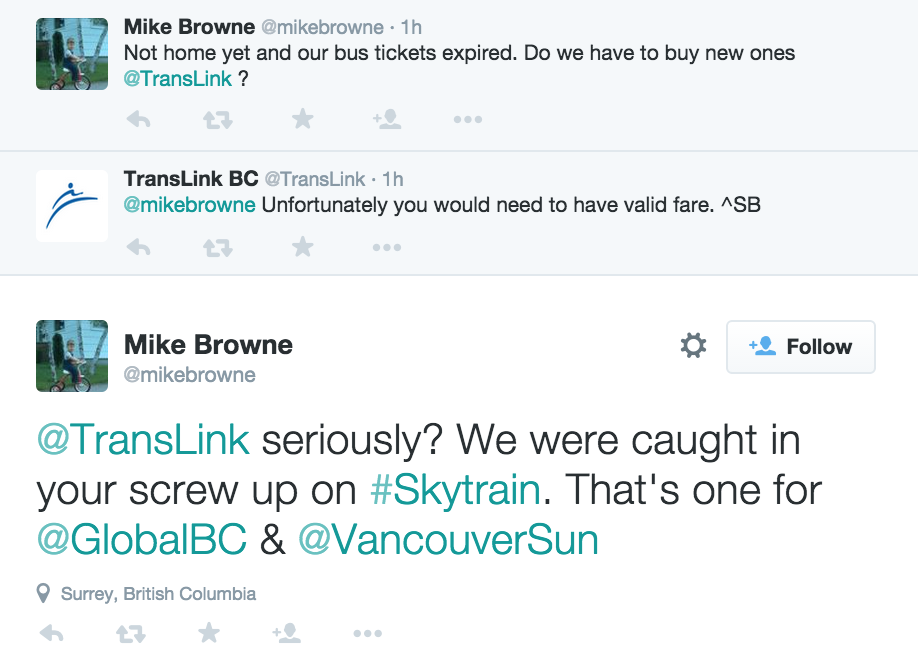This screenshot has width=918, height=666.
Task: Open more options on TransLink's reply
Action: tap(387, 247)
